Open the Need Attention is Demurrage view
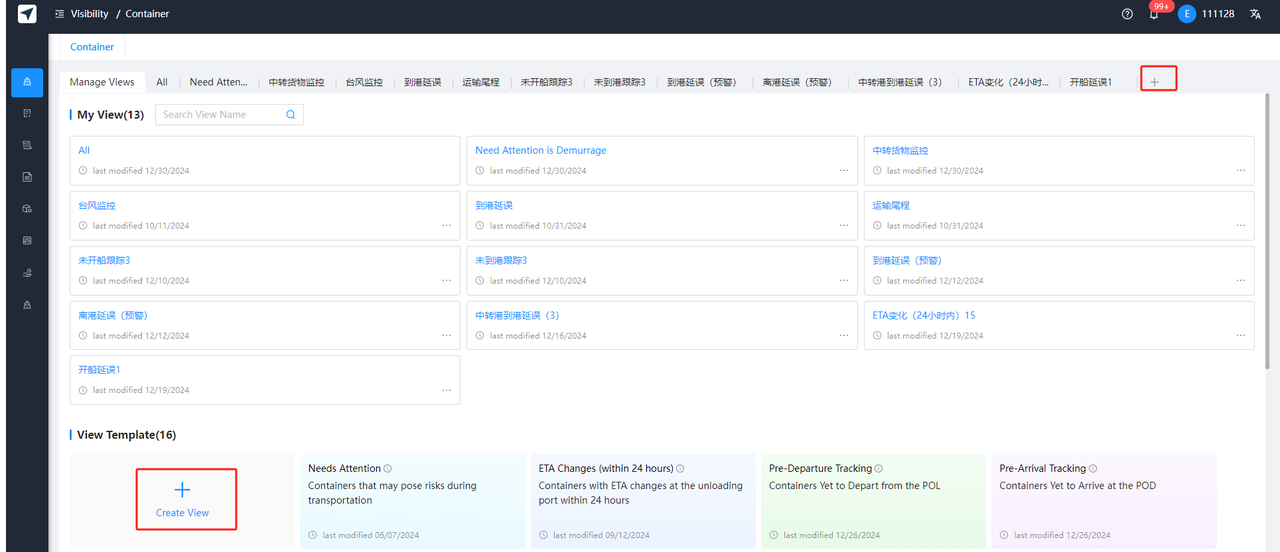Viewport: 1280px width, 552px height. (x=541, y=150)
